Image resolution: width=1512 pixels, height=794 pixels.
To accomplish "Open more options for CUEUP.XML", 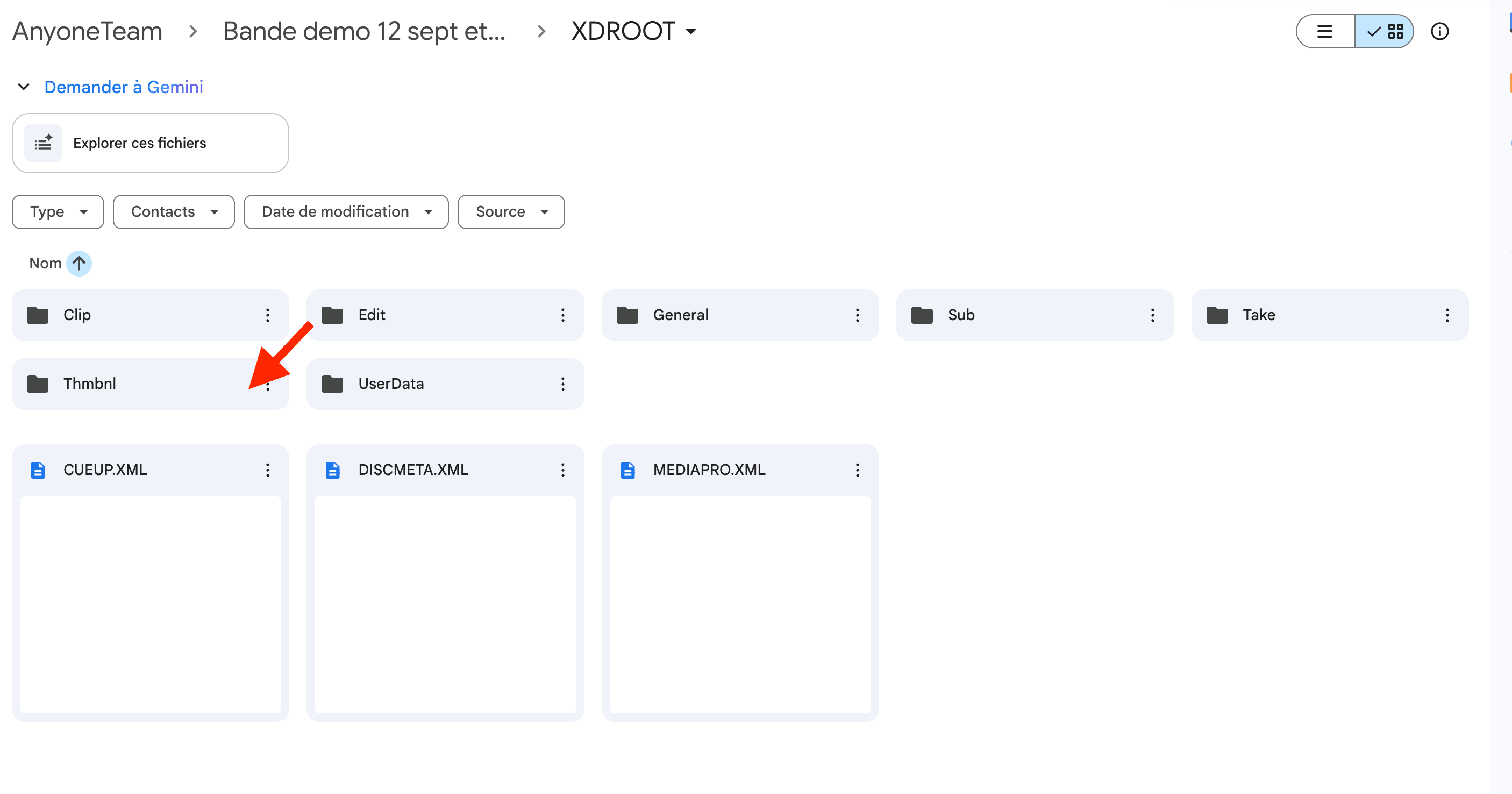I will click(268, 469).
